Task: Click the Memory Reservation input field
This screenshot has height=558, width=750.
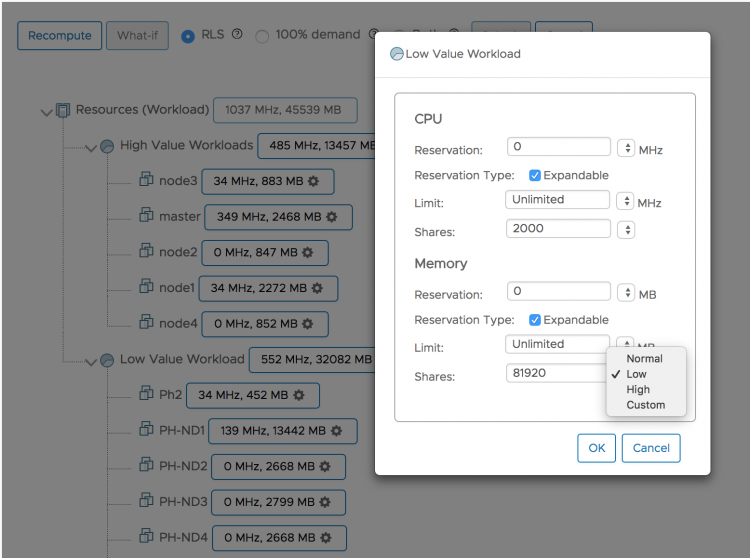Action: point(558,292)
